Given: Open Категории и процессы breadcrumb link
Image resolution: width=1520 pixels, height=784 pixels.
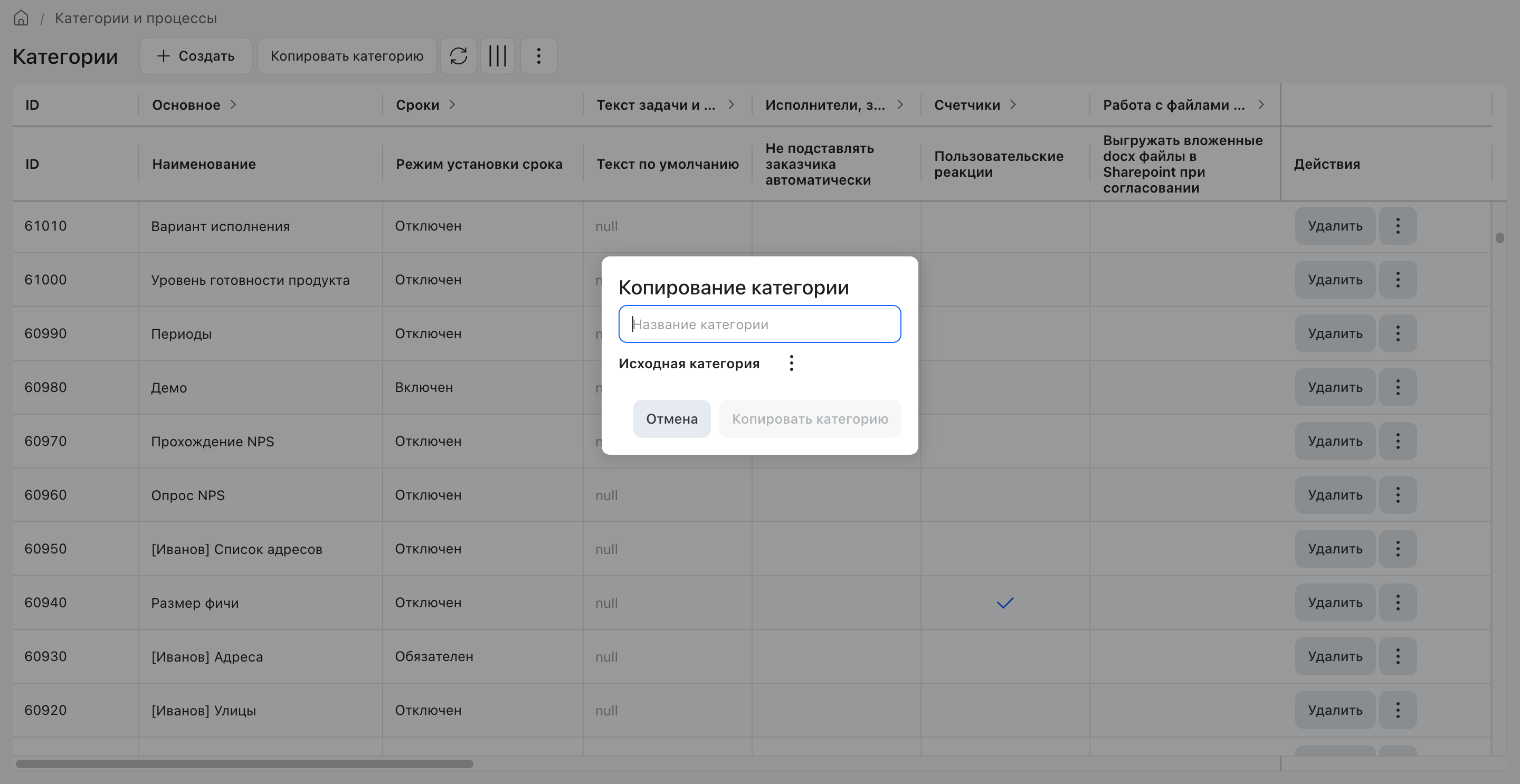Looking at the screenshot, I should pos(136,18).
